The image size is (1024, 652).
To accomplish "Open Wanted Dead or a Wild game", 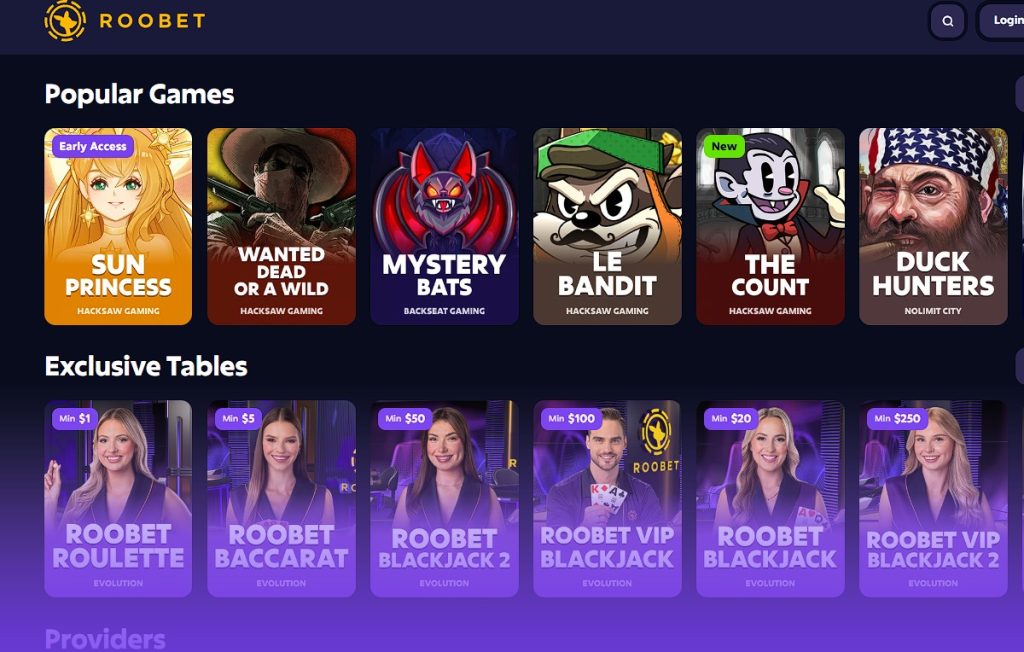I will coord(281,226).
